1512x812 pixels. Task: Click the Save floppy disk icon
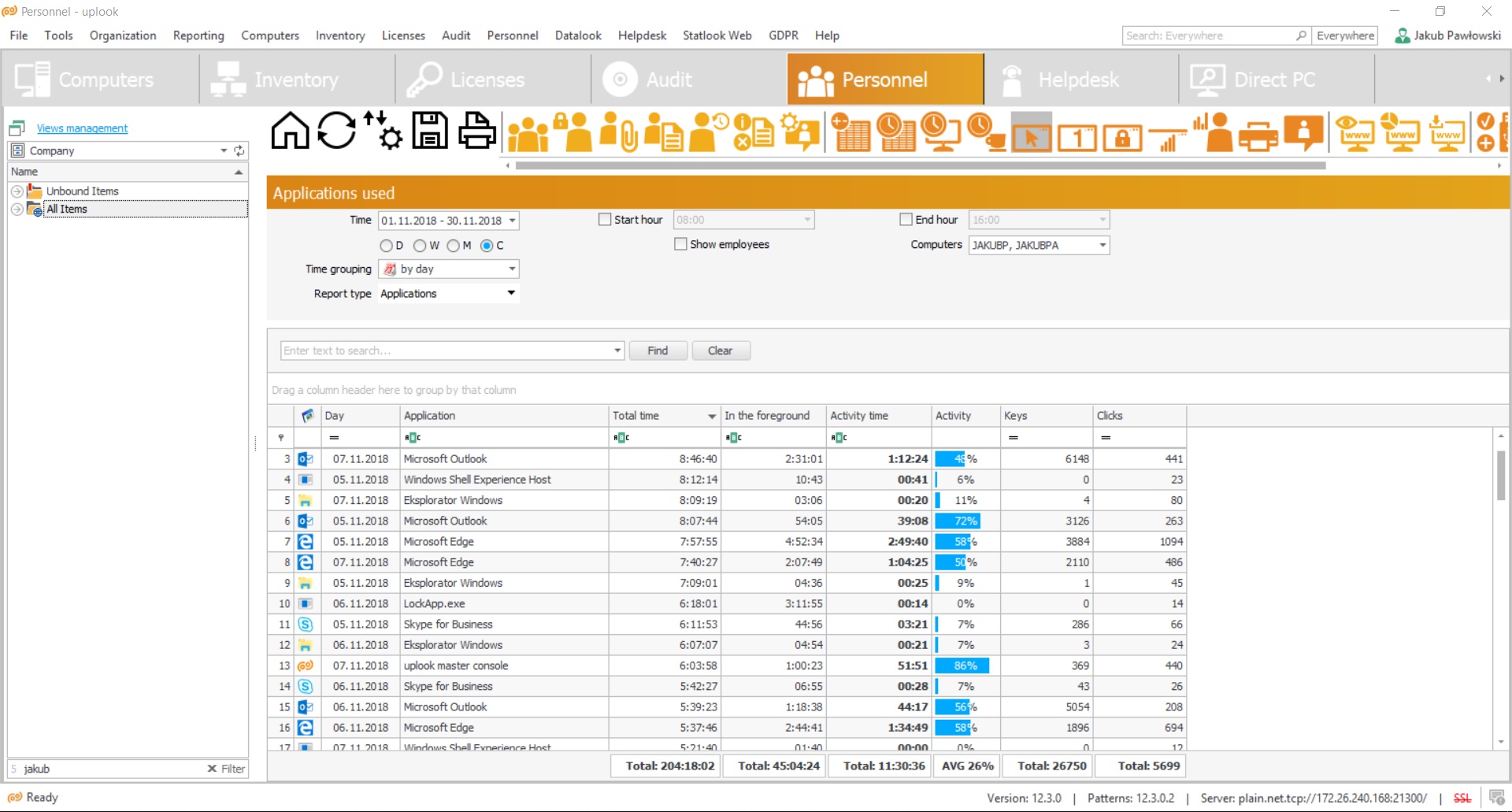430,131
